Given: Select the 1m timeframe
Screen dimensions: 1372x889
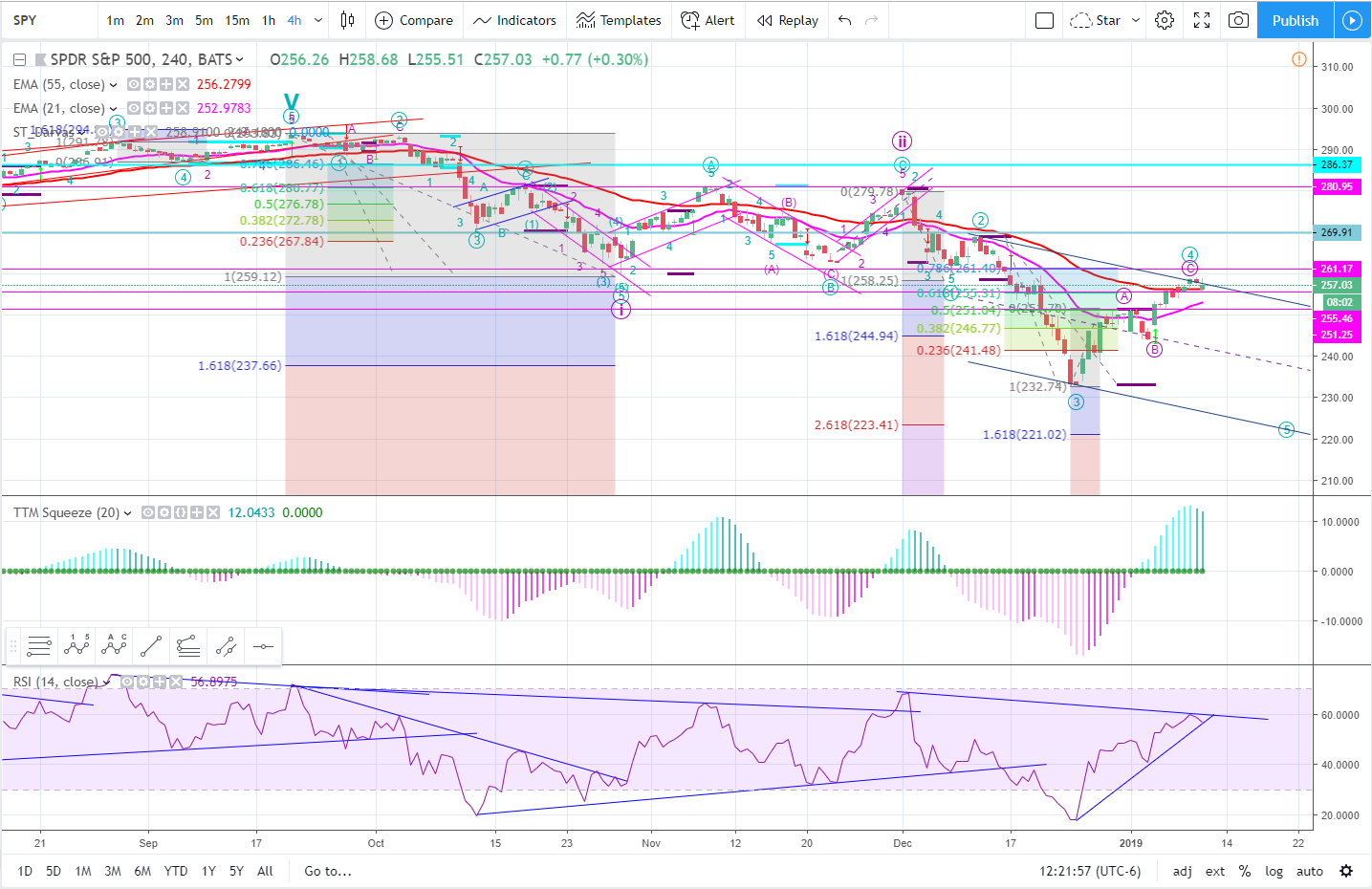Looking at the screenshot, I should 115,20.
